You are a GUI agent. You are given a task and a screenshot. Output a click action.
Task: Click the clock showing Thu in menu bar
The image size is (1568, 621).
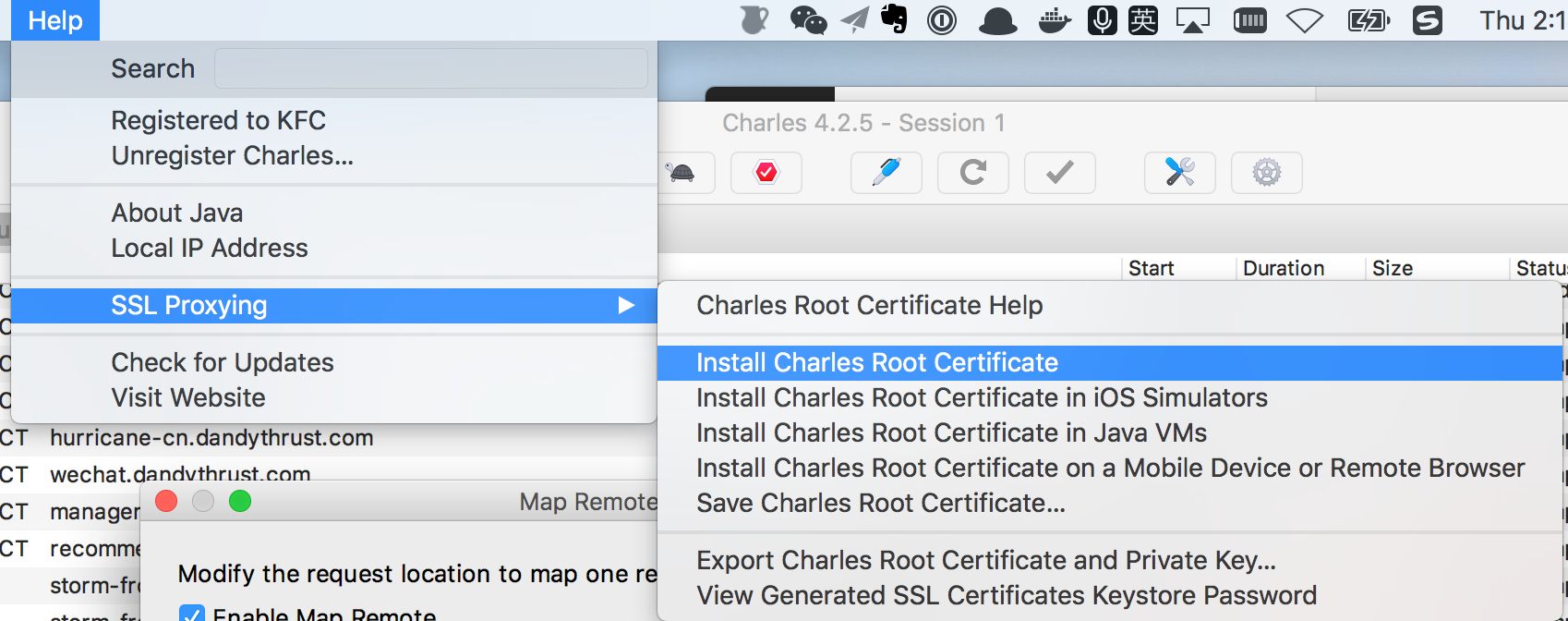(x=1523, y=20)
